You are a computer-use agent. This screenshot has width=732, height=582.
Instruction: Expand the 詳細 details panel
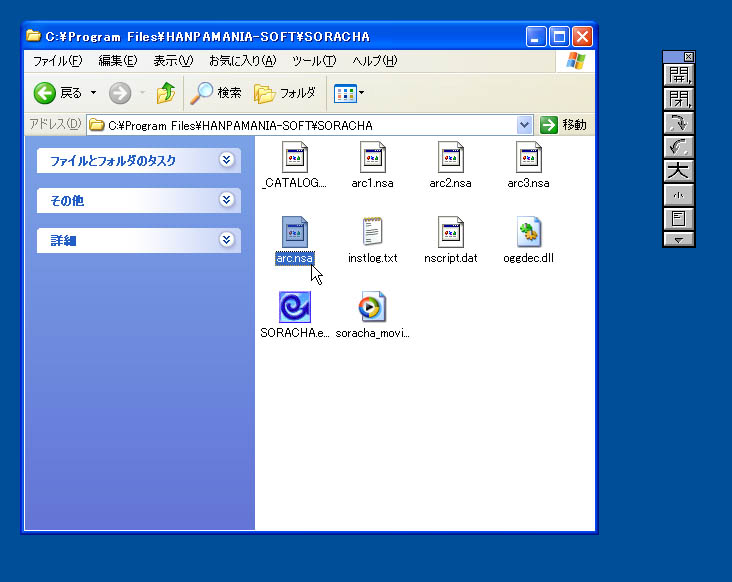click(226, 240)
